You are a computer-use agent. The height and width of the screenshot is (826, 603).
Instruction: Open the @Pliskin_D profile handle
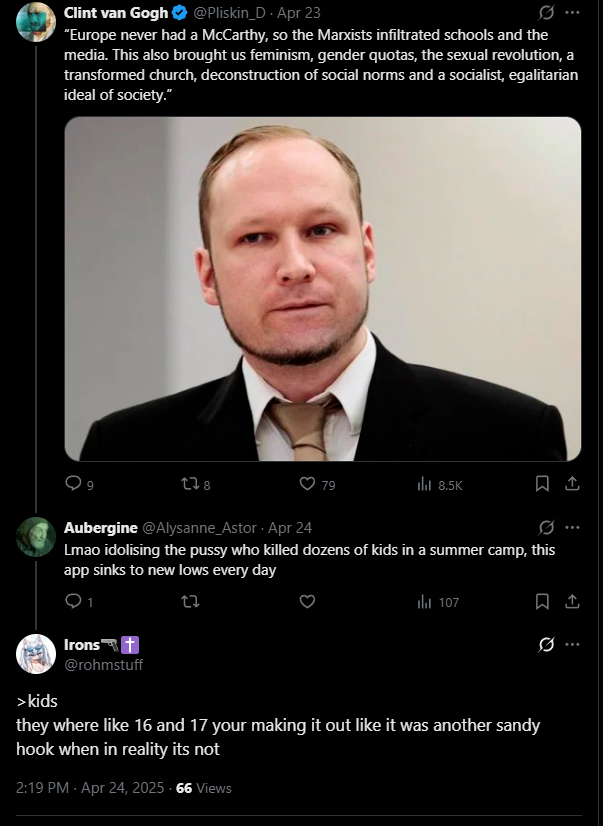(x=229, y=13)
